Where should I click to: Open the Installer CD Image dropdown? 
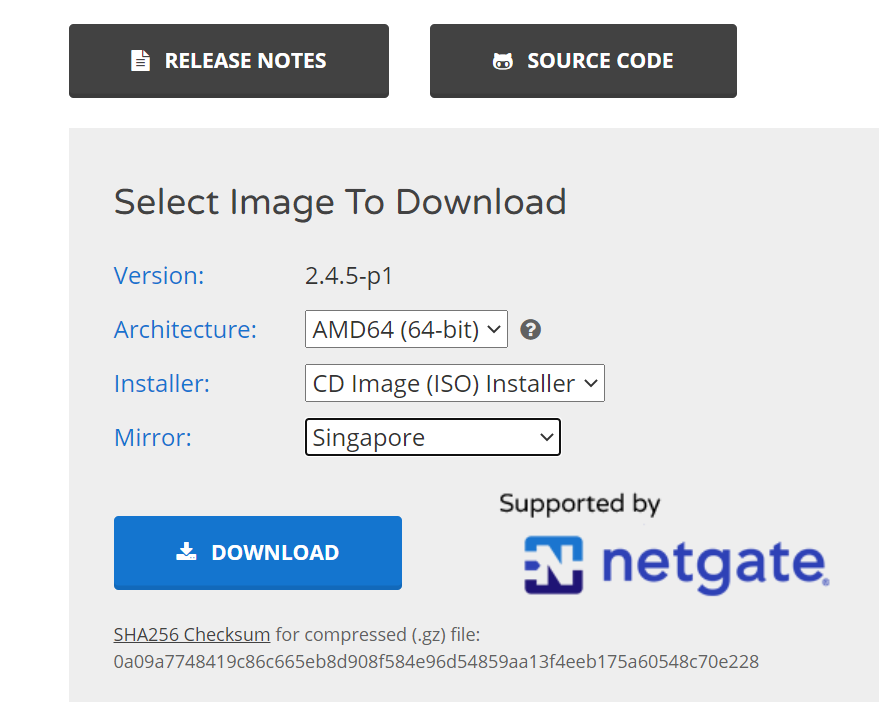[x=454, y=383]
